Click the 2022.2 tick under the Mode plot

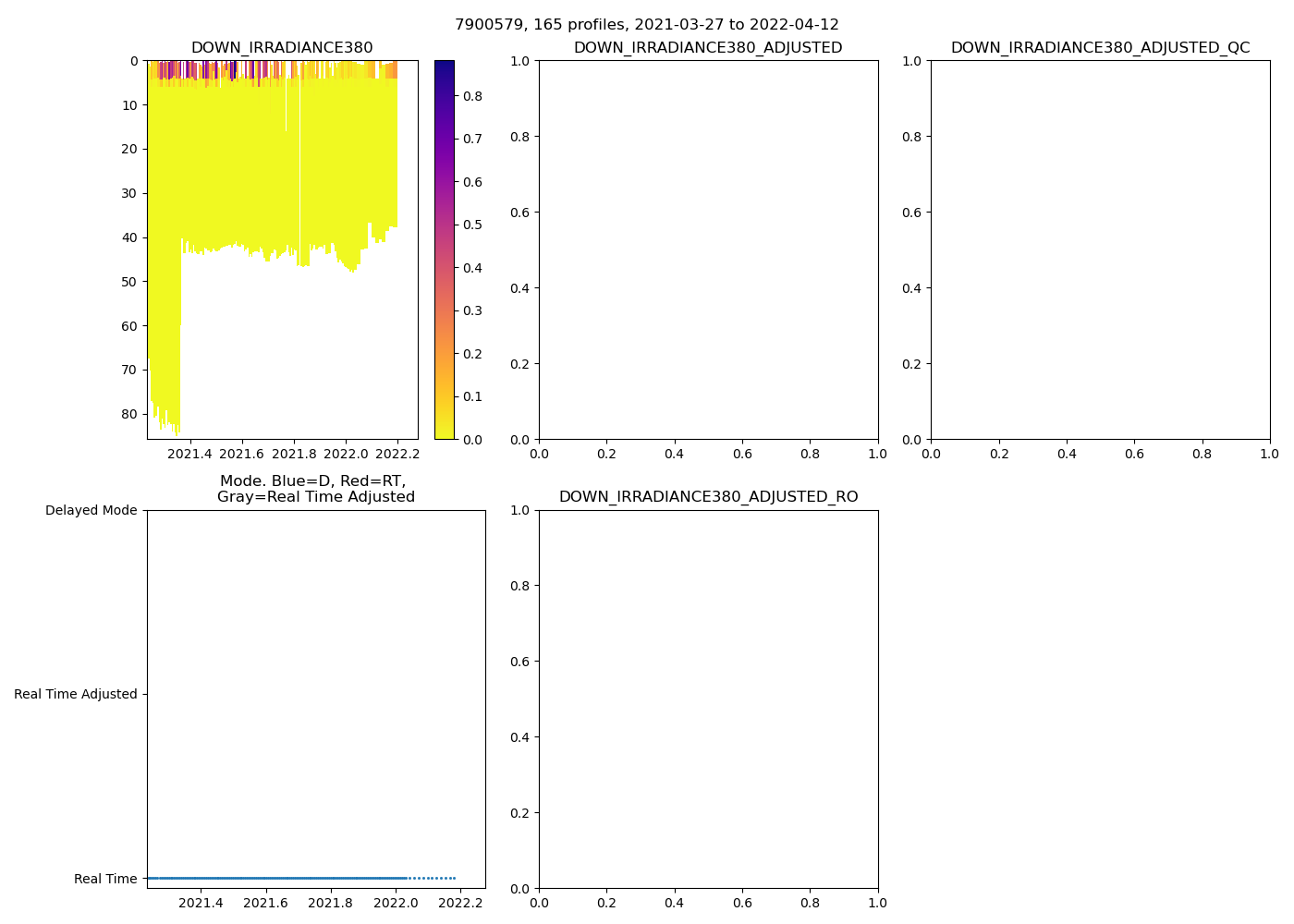(461, 903)
